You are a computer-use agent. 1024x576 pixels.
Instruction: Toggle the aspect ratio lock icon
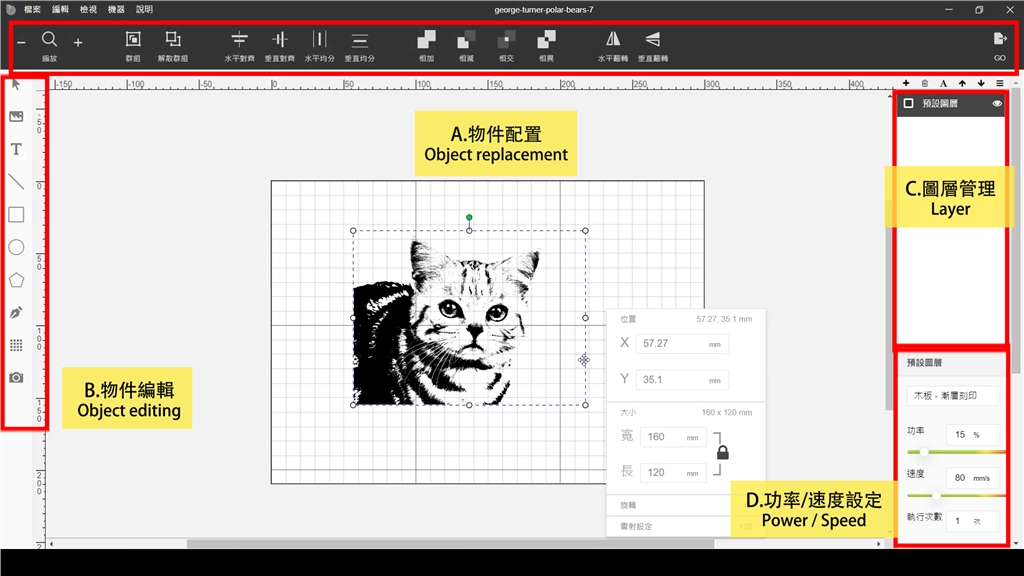[x=722, y=452]
